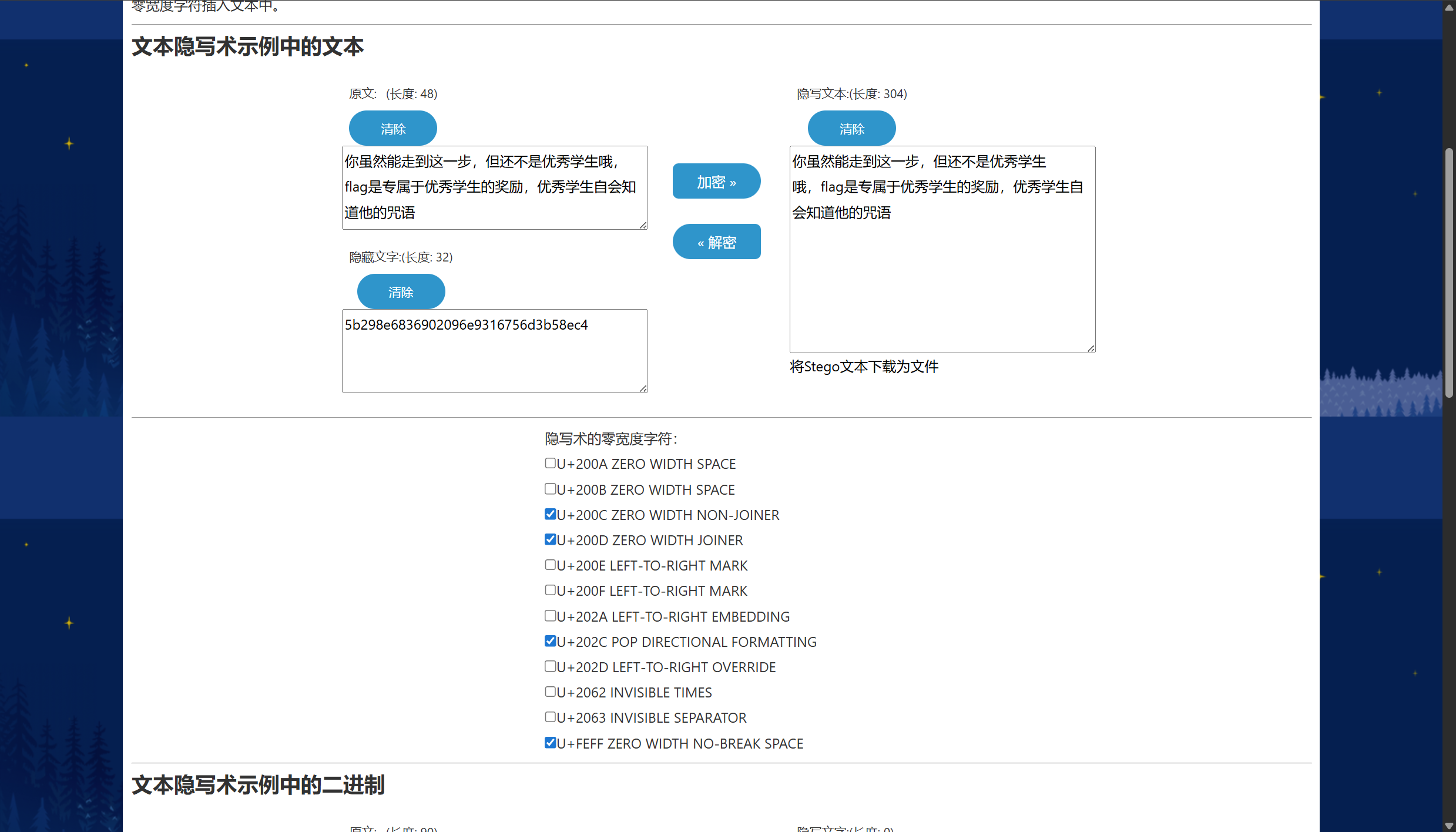
Task: Check U+200E LEFT-TO-RIGHT MARK option
Action: [x=550, y=565]
